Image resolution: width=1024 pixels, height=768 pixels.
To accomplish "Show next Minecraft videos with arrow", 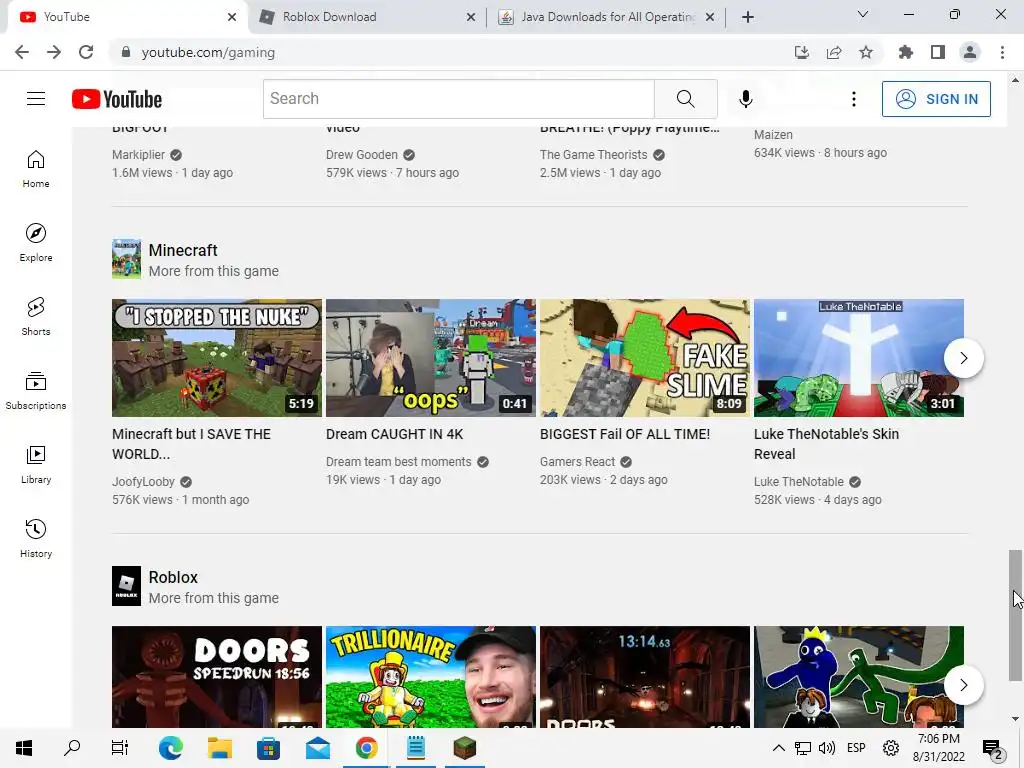I will tap(963, 358).
